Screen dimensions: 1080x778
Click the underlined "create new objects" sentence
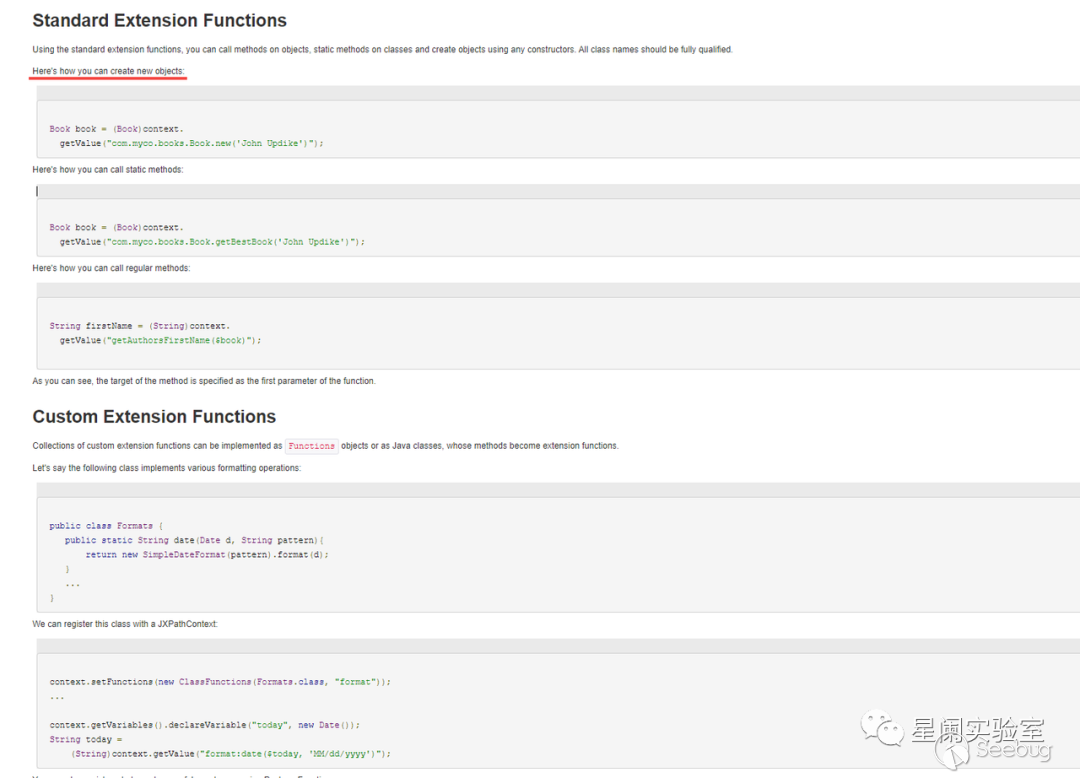coord(108,71)
